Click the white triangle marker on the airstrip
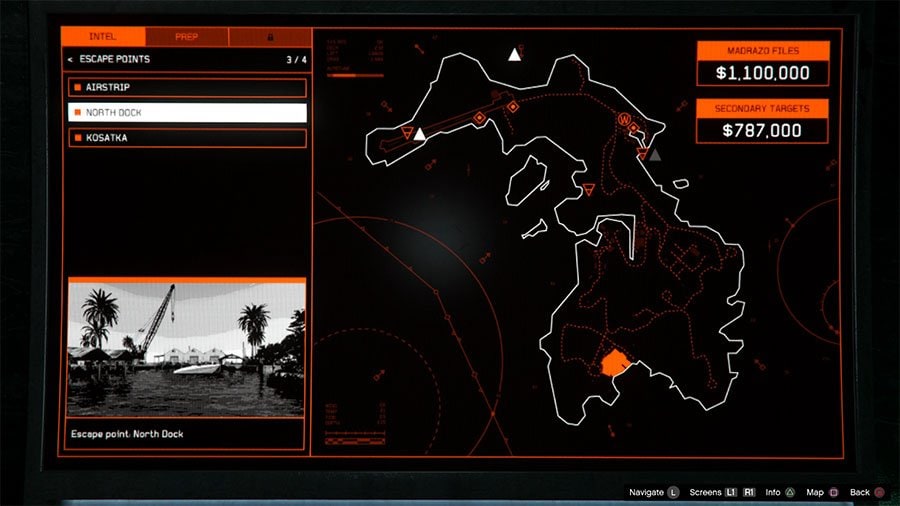The width and height of the screenshot is (900, 506). tap(420, 134)
